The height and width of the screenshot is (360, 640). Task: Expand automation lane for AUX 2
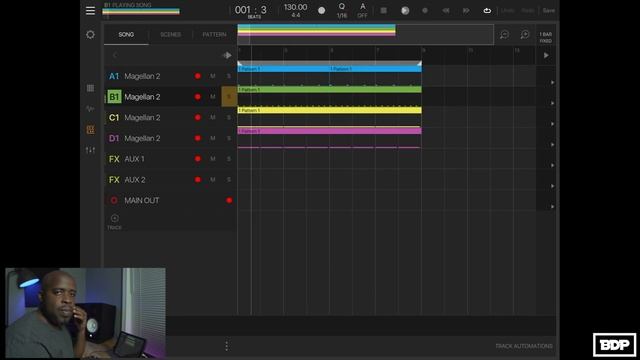click(552, 186)
